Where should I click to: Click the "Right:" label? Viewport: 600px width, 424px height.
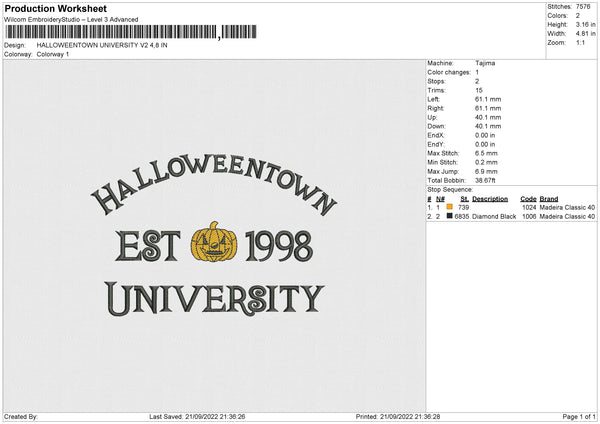pyautogui.click(x=435, y=108)
